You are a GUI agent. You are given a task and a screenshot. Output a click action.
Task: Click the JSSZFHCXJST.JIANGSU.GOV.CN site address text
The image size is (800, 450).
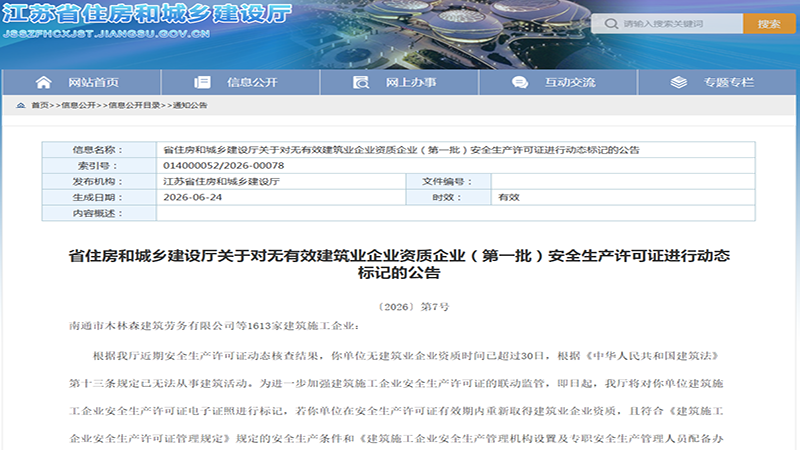106,34
